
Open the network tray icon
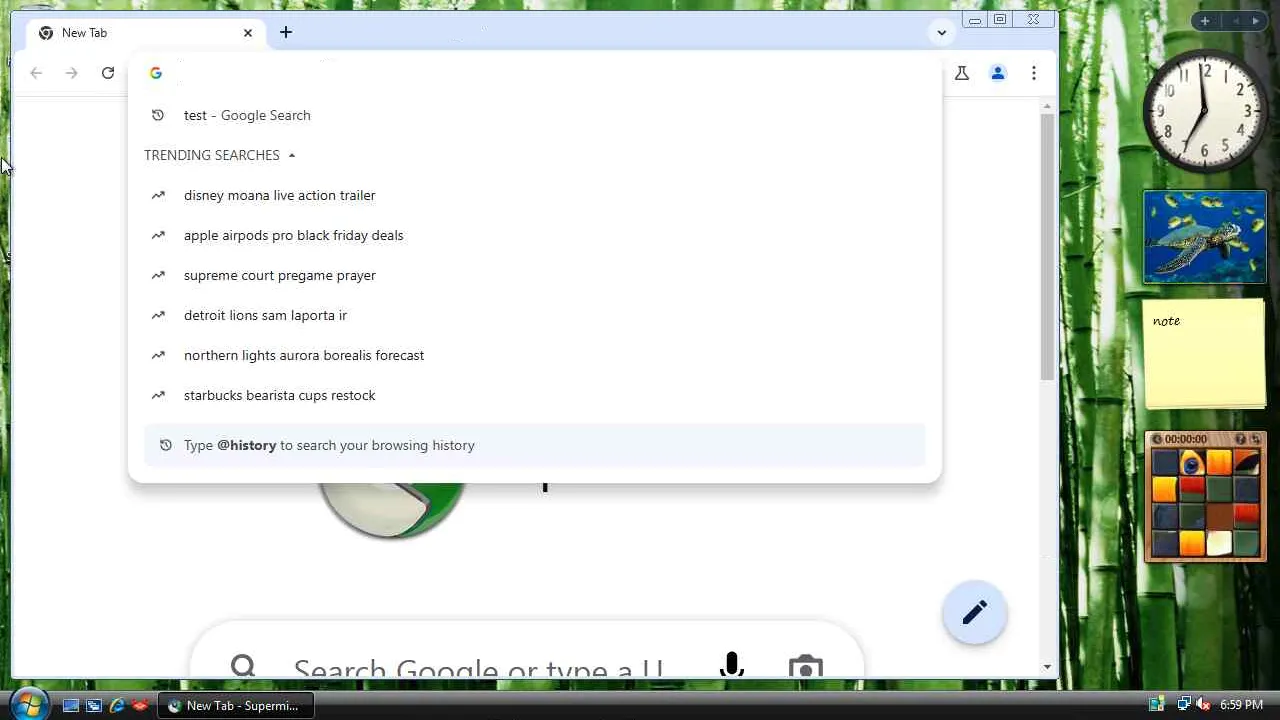[x=1184, y=705]
